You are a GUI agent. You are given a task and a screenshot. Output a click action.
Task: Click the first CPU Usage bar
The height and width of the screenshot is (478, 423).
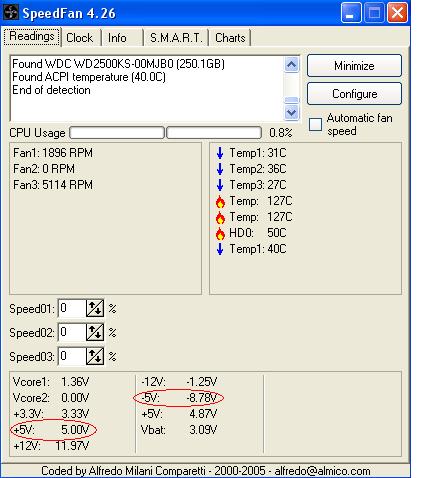coord(117,133)
